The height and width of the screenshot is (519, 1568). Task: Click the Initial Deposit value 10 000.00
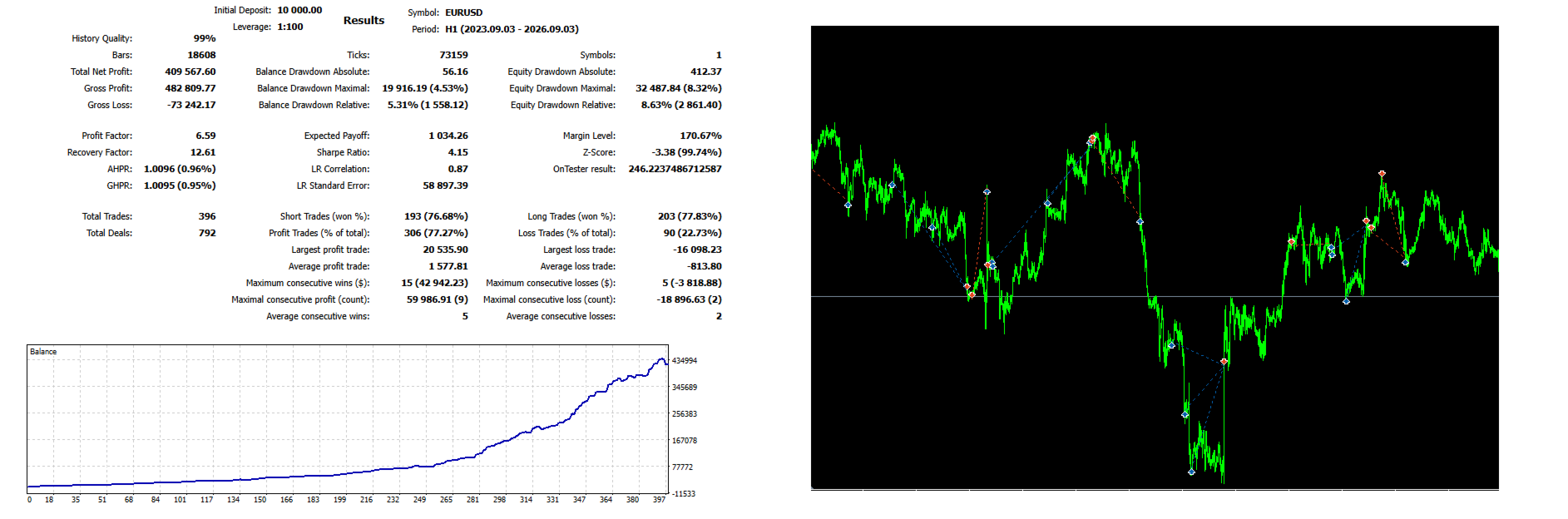pos(299,10)
